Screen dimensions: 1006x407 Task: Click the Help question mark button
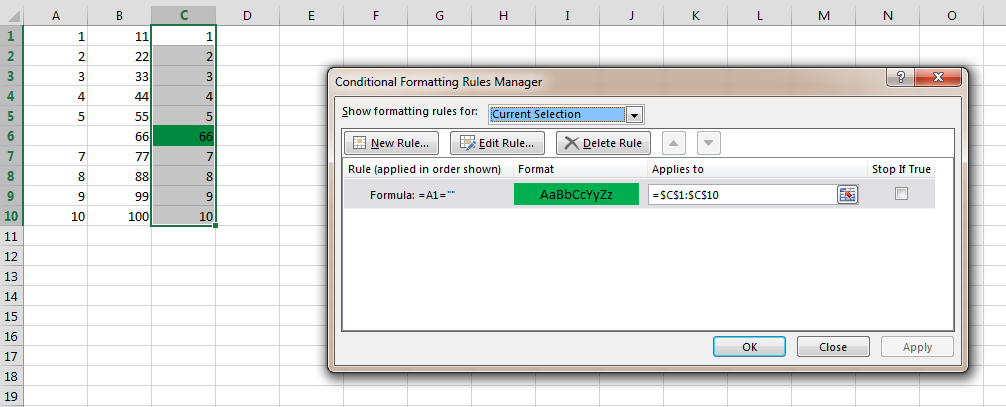[900, 77]
